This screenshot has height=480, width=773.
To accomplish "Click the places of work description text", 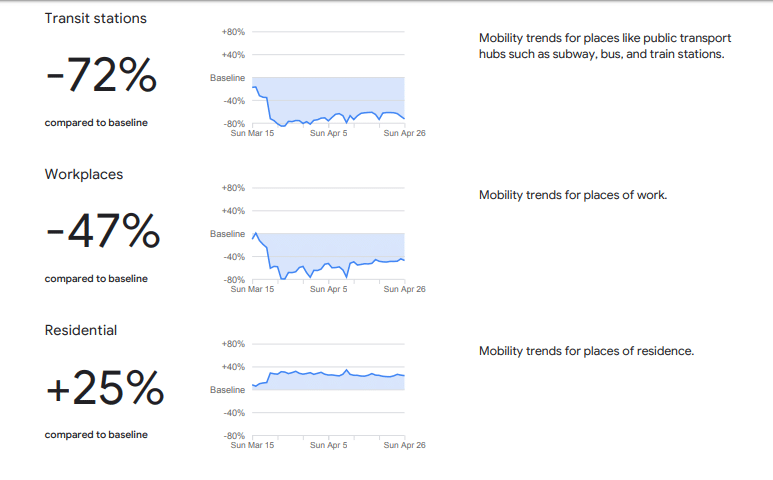I will pyautogui.click(x=573, y=195).
